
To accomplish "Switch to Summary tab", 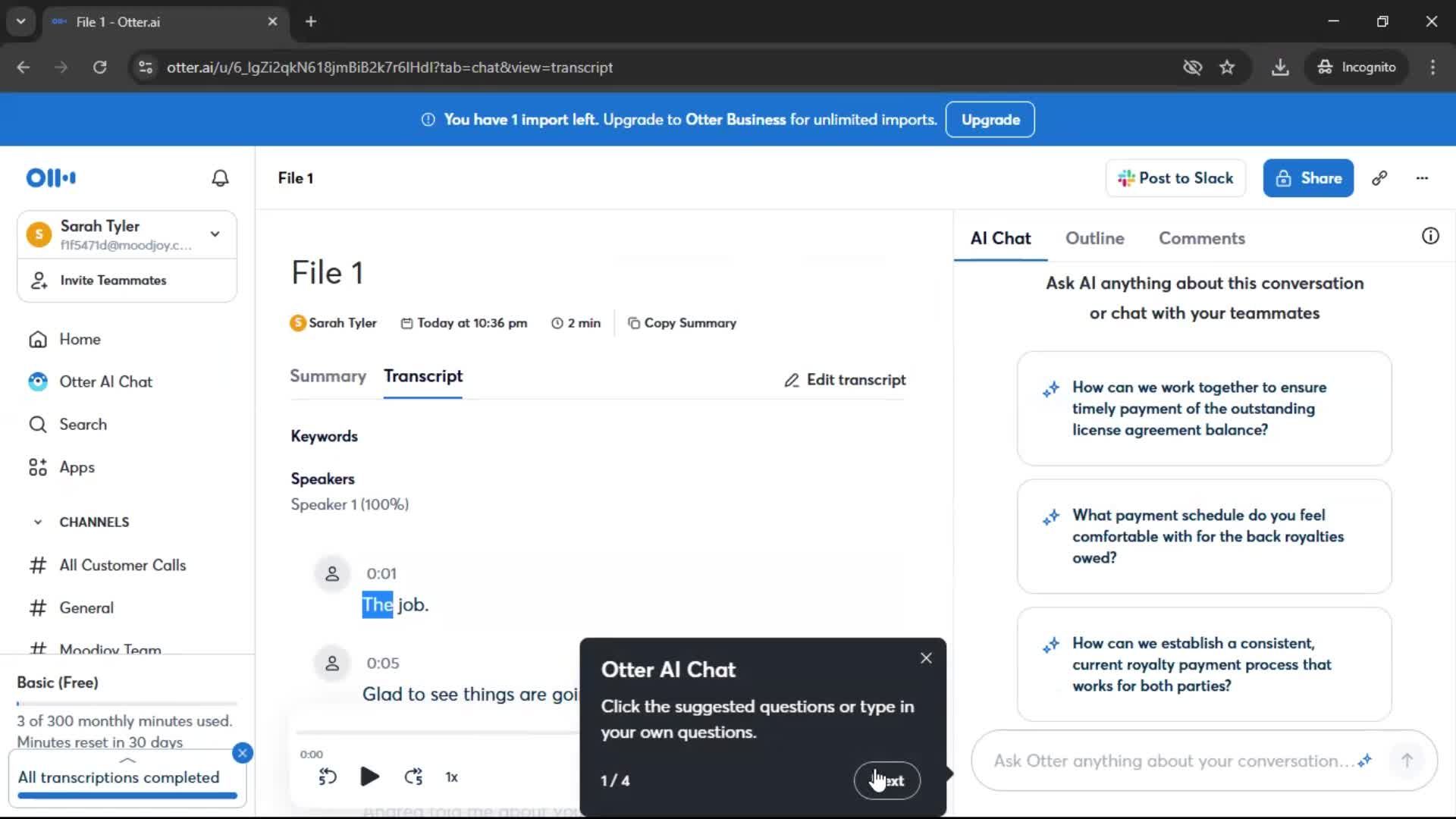I will click(x=328, y=376).
